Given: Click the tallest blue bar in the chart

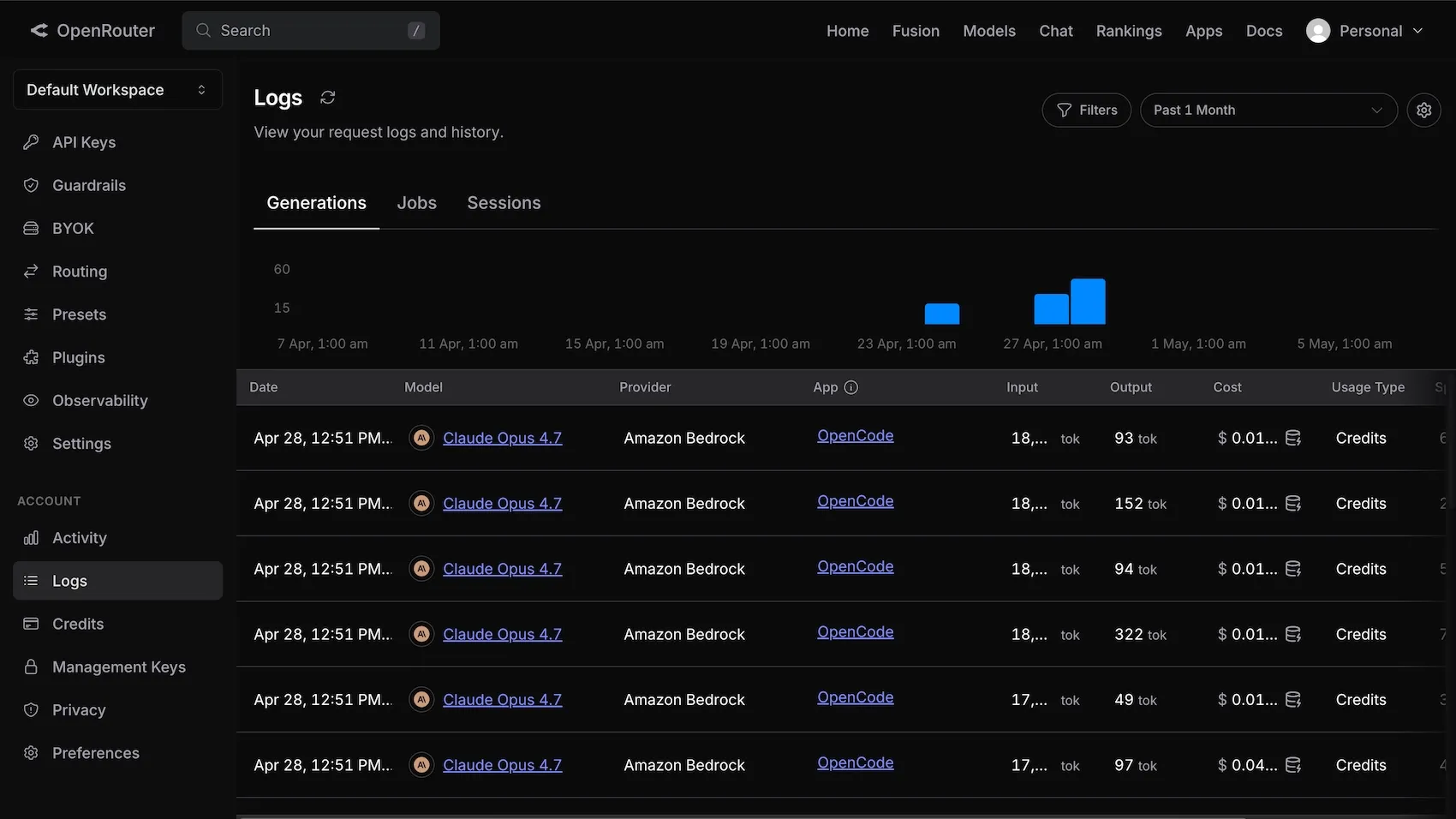Looking at the screenshot, I should click(1088, 302).
